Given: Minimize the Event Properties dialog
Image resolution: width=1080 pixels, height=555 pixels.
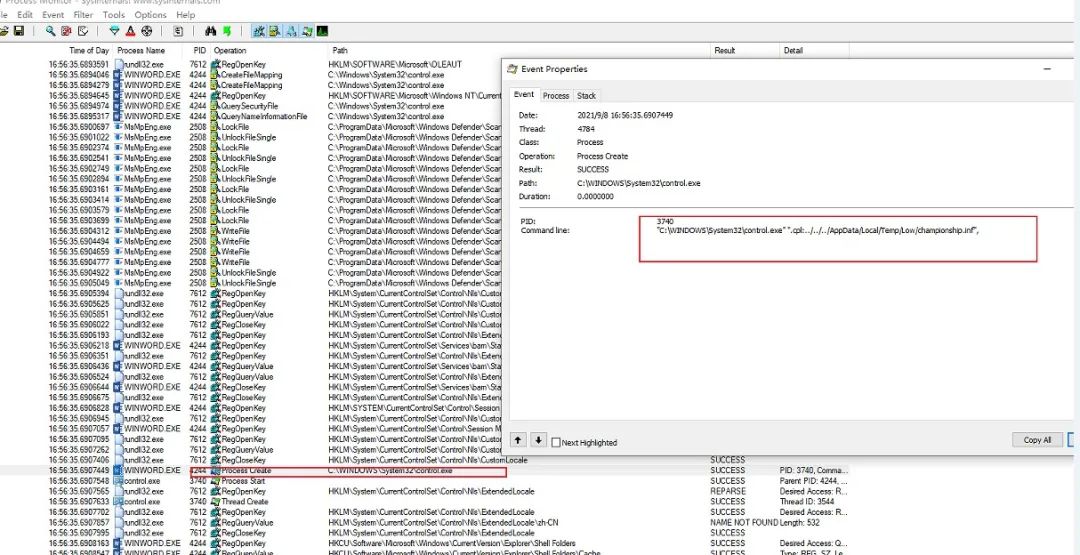Looking at the screenshot, I should [x=1047, y=69].
